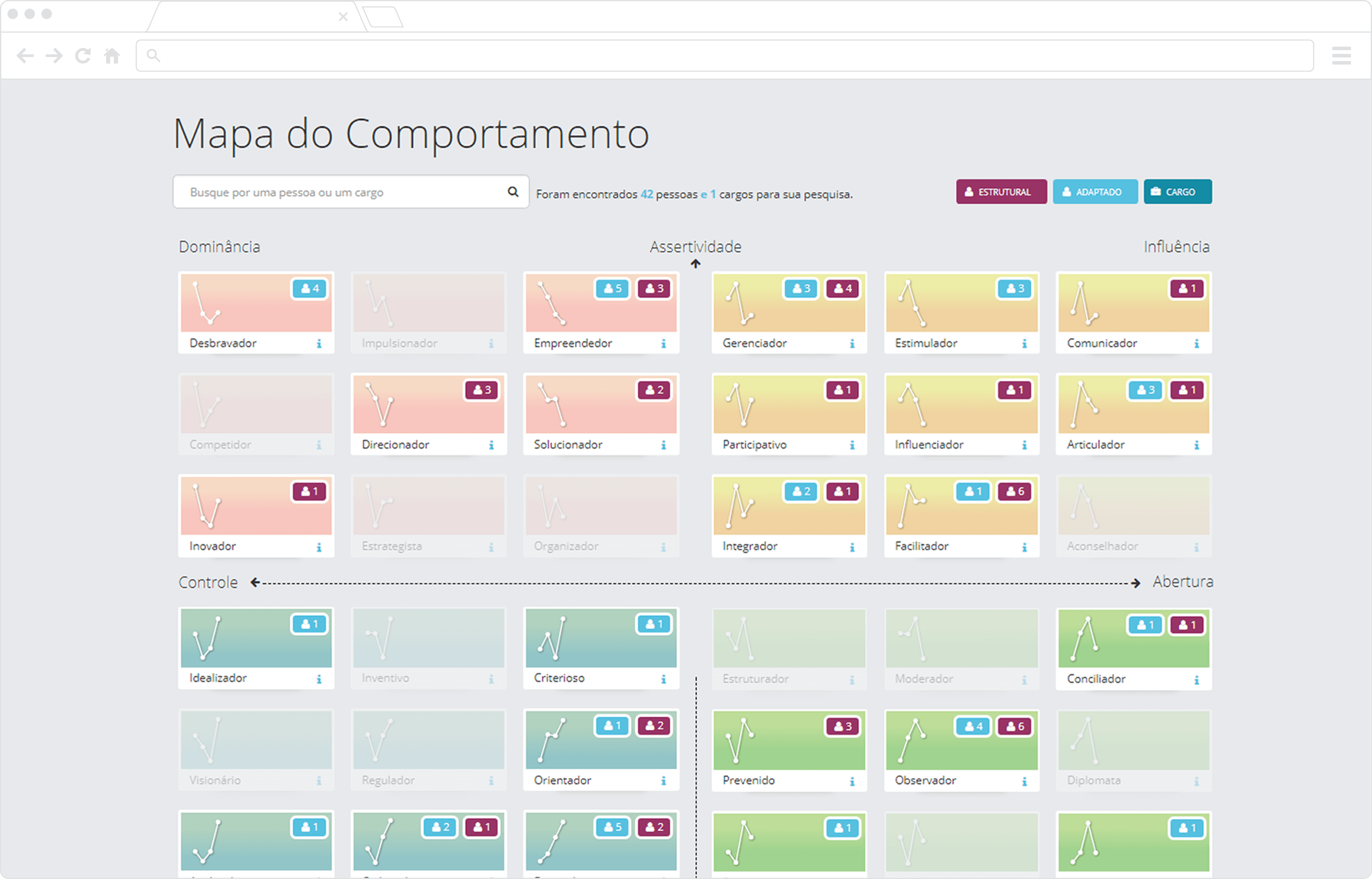Image resolution: width=1372 pixels, height=879 pixels.
Task: Select the faded Moderador card
Action: [961, 648]
